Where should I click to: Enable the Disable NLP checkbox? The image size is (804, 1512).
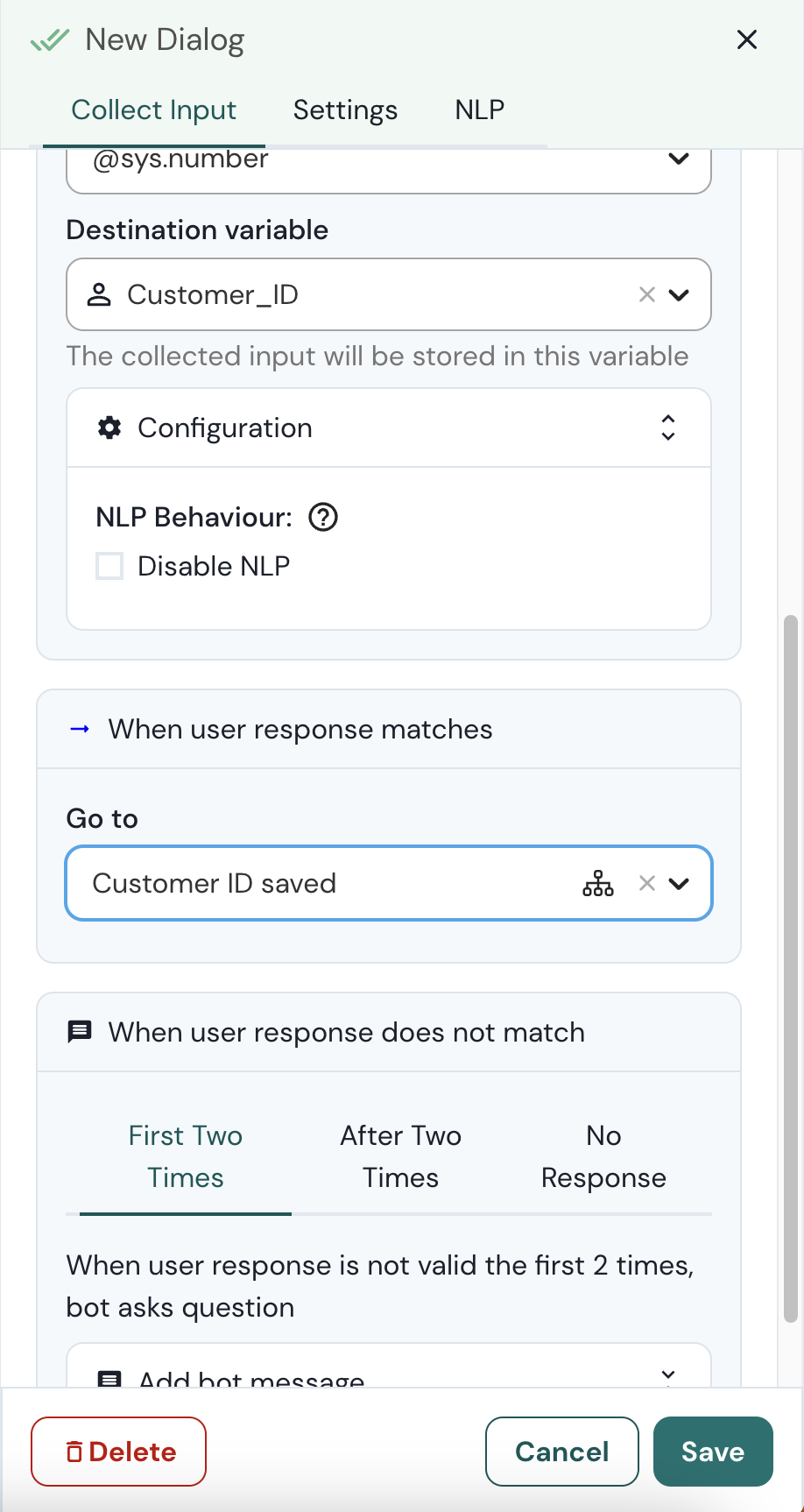(x=109, y=567)
